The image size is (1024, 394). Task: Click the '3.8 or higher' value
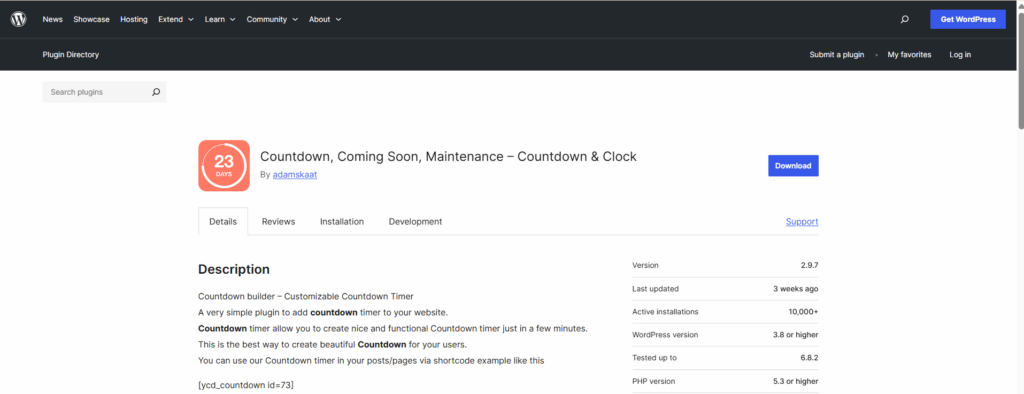click(795, 335)
